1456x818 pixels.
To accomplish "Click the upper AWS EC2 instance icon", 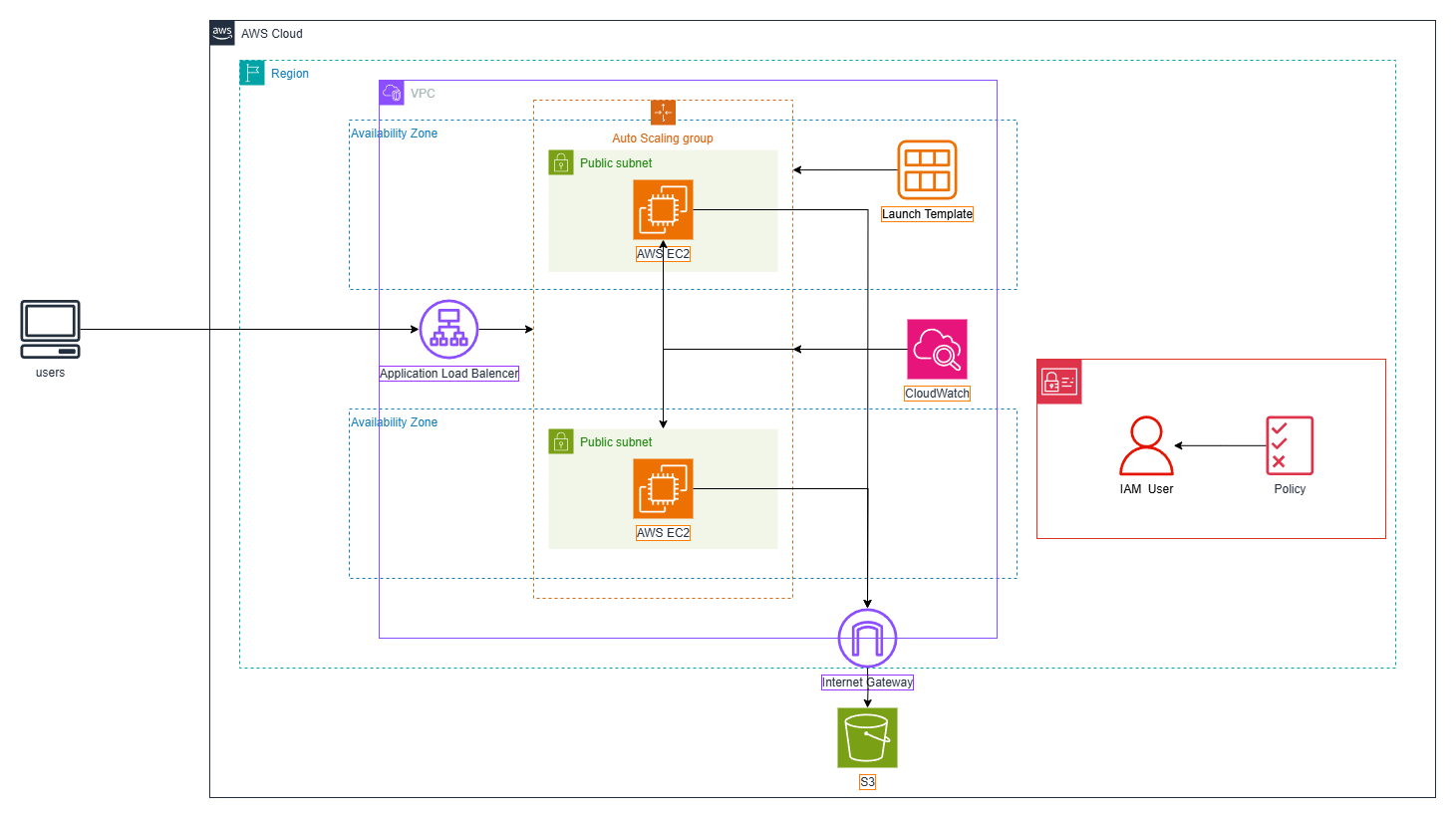I will (x=663, y=210).
